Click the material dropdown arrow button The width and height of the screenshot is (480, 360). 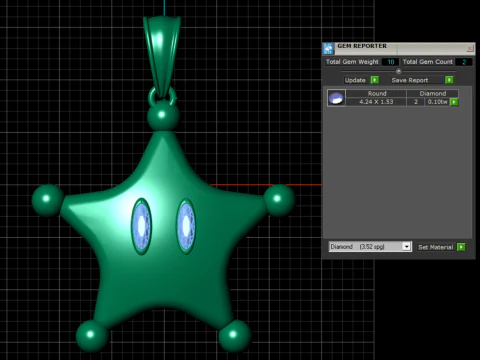click(x=406, y=247)
